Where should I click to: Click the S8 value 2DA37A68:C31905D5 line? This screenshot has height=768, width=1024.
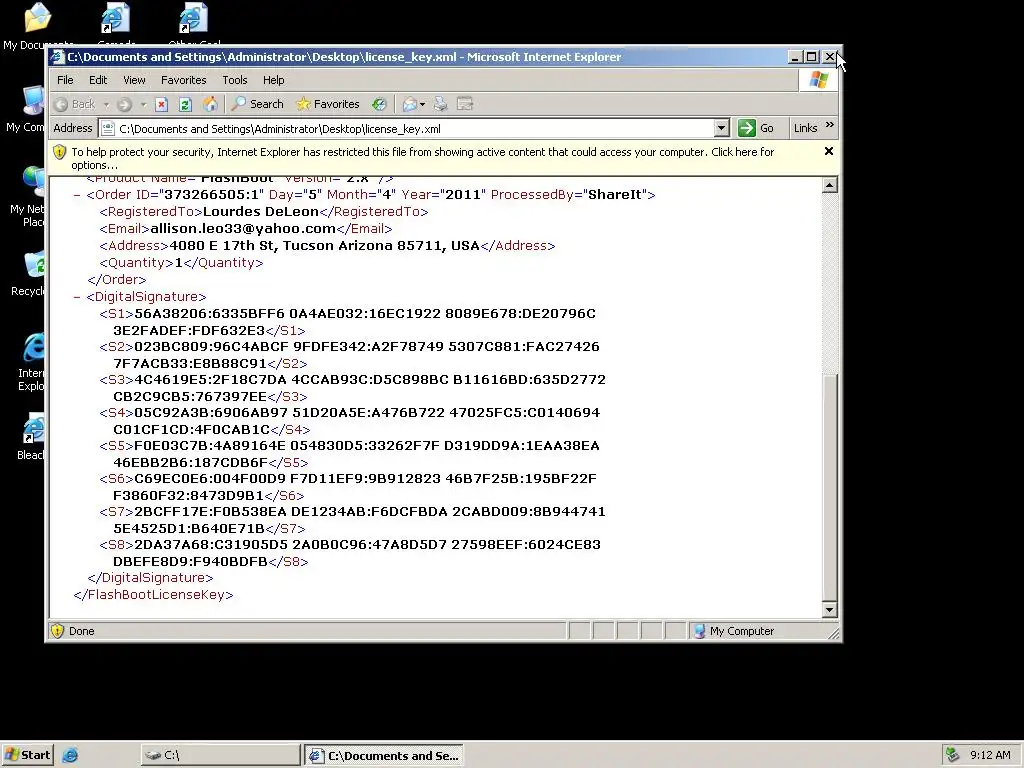(367, 545)
